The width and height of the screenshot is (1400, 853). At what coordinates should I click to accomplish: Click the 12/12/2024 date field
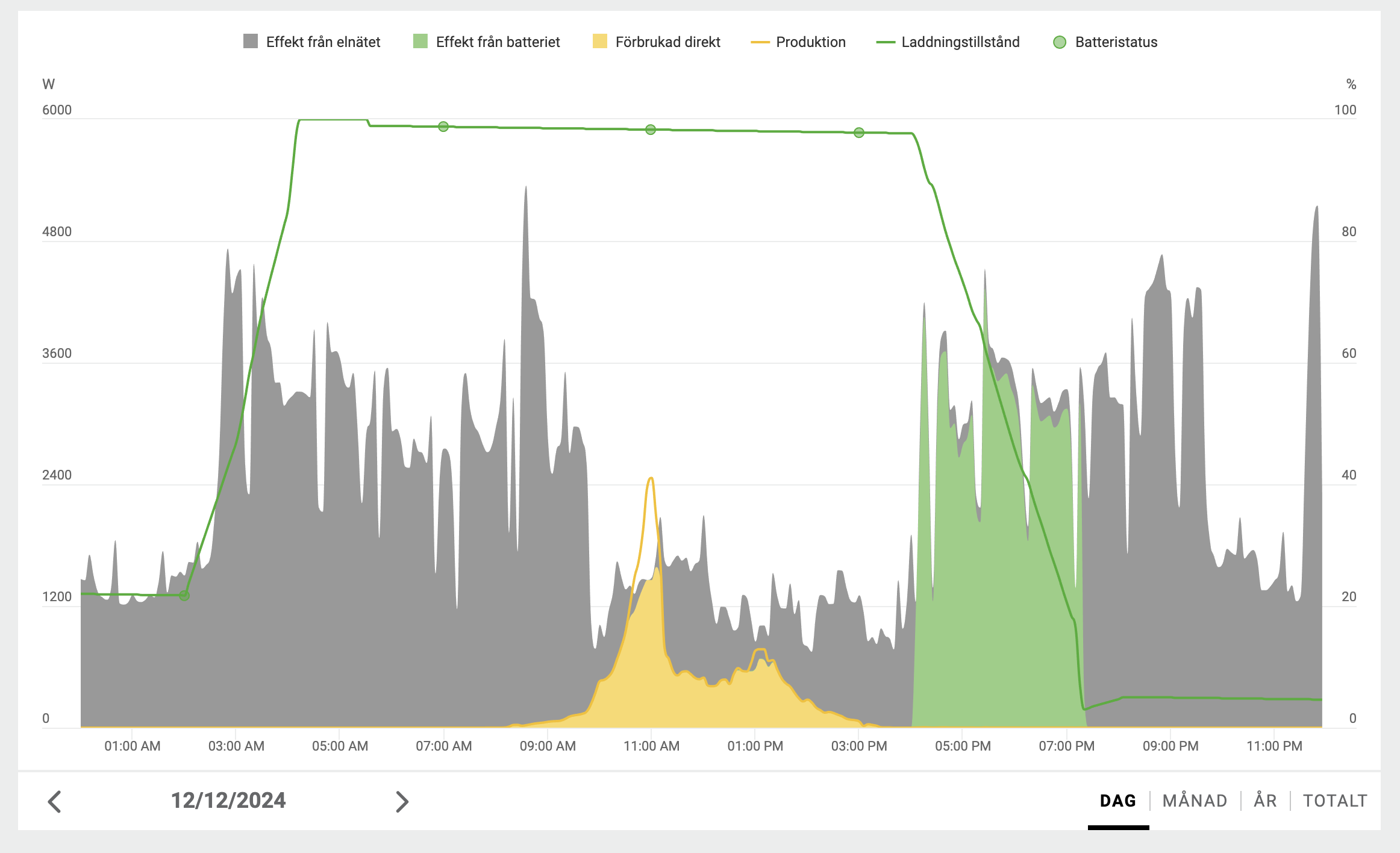click(228, 801)
